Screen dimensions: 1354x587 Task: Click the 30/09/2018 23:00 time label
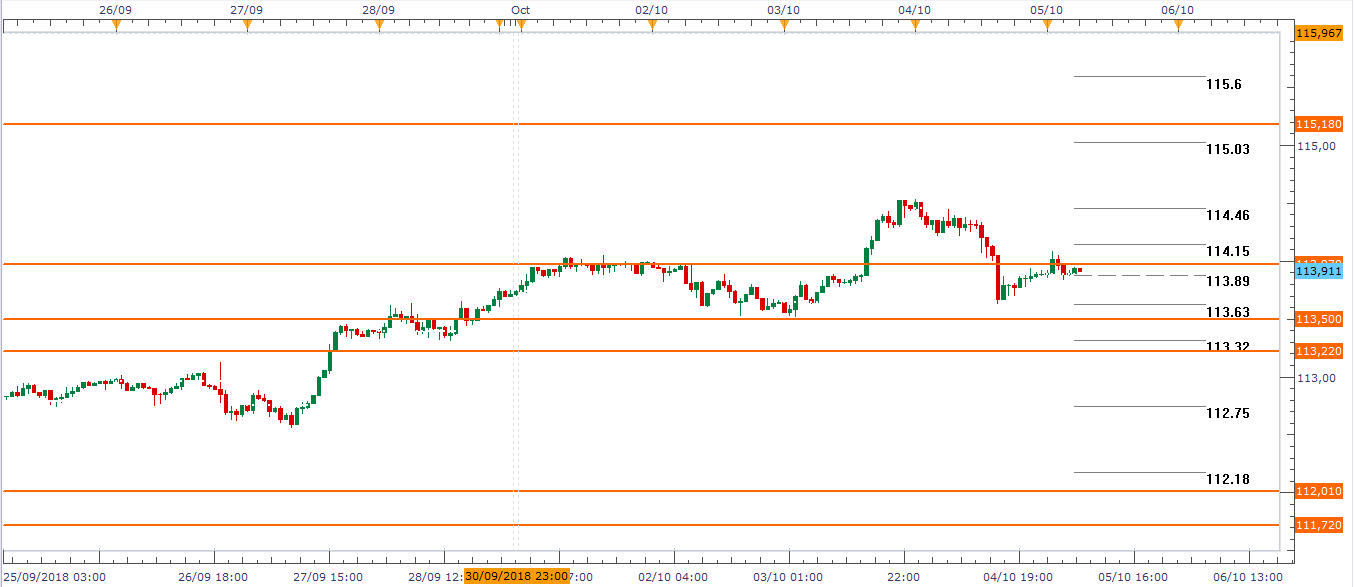(517, 577)
